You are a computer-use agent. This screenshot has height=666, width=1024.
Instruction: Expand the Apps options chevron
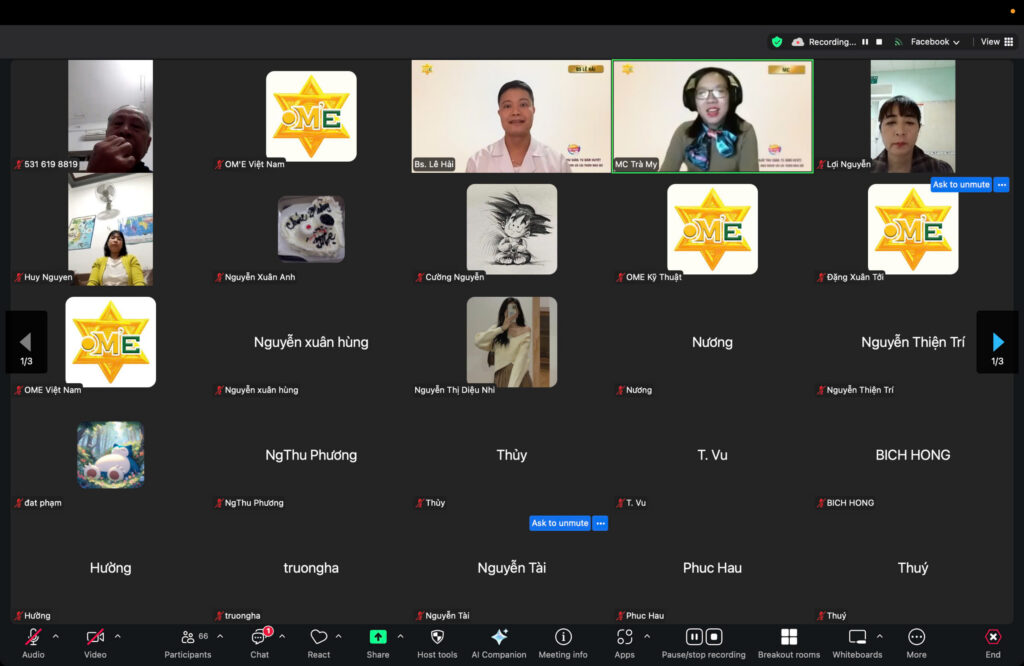click(647, 636)
